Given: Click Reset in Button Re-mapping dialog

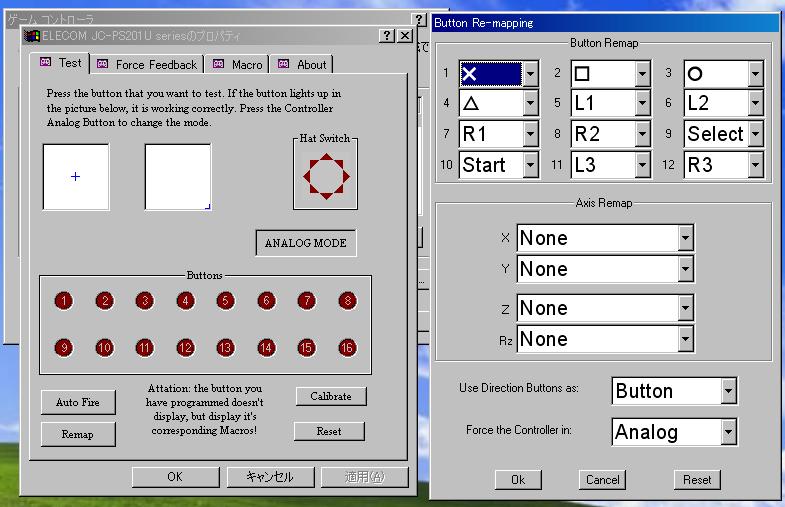Looking at the screenshot, I should [x=697, y=480].
